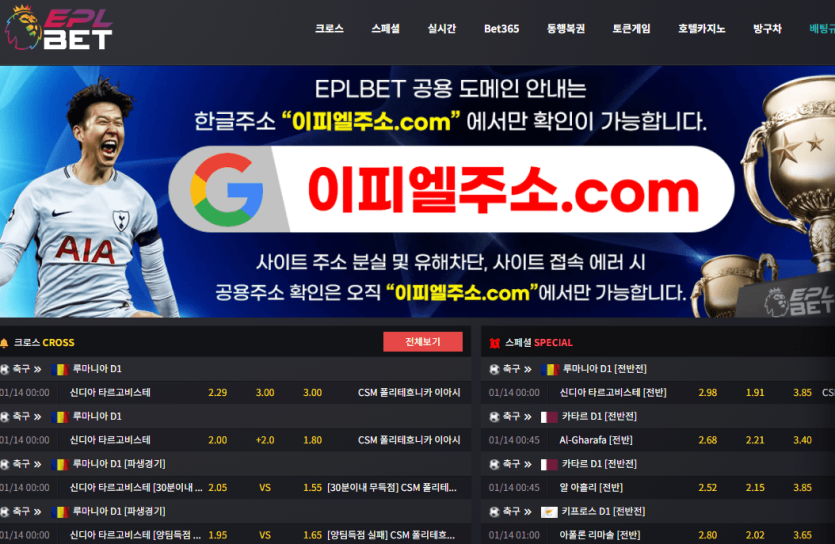Click the Google G logo on banner
This screenshot has height=544, width=835.
pyautogui.click(x=227, y=189)
